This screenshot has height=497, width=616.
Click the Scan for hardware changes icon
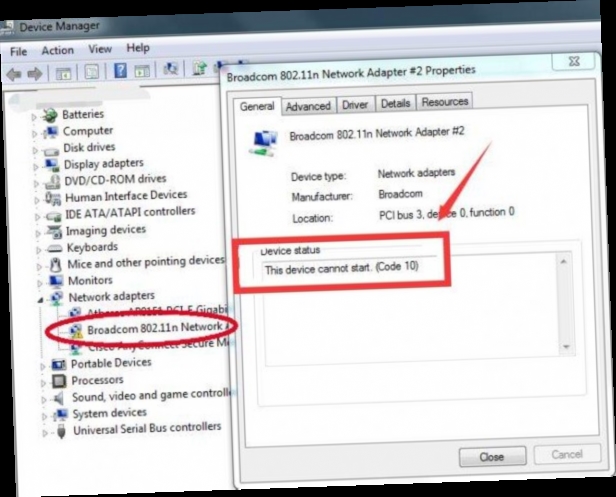(170, 69)
